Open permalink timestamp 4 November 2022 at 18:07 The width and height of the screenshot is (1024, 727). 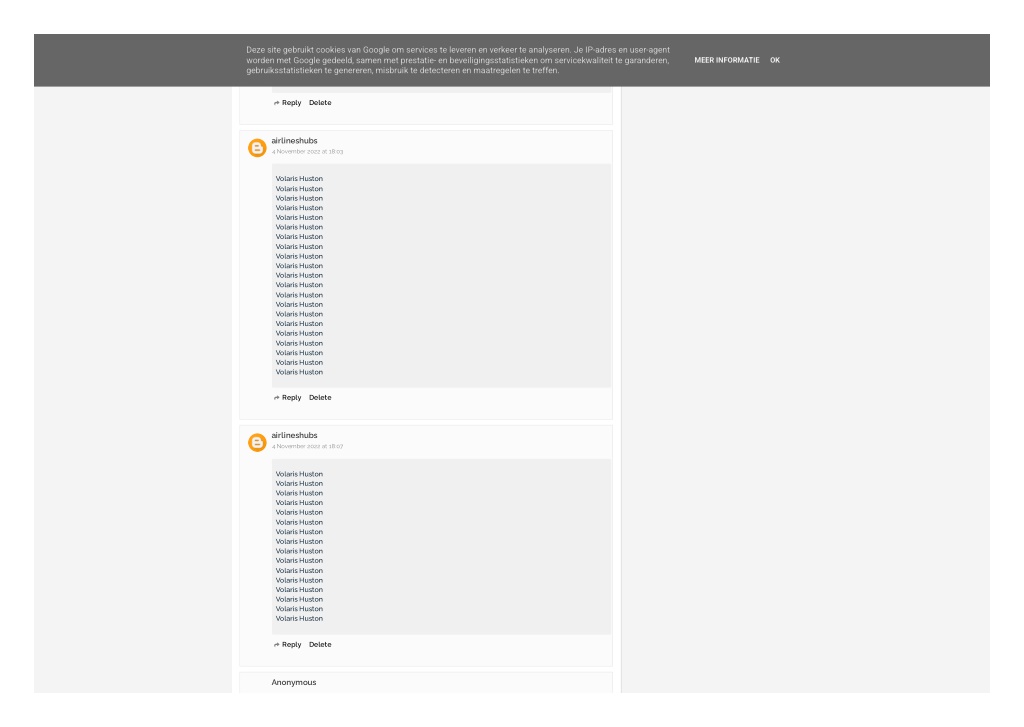pos(308,446)
